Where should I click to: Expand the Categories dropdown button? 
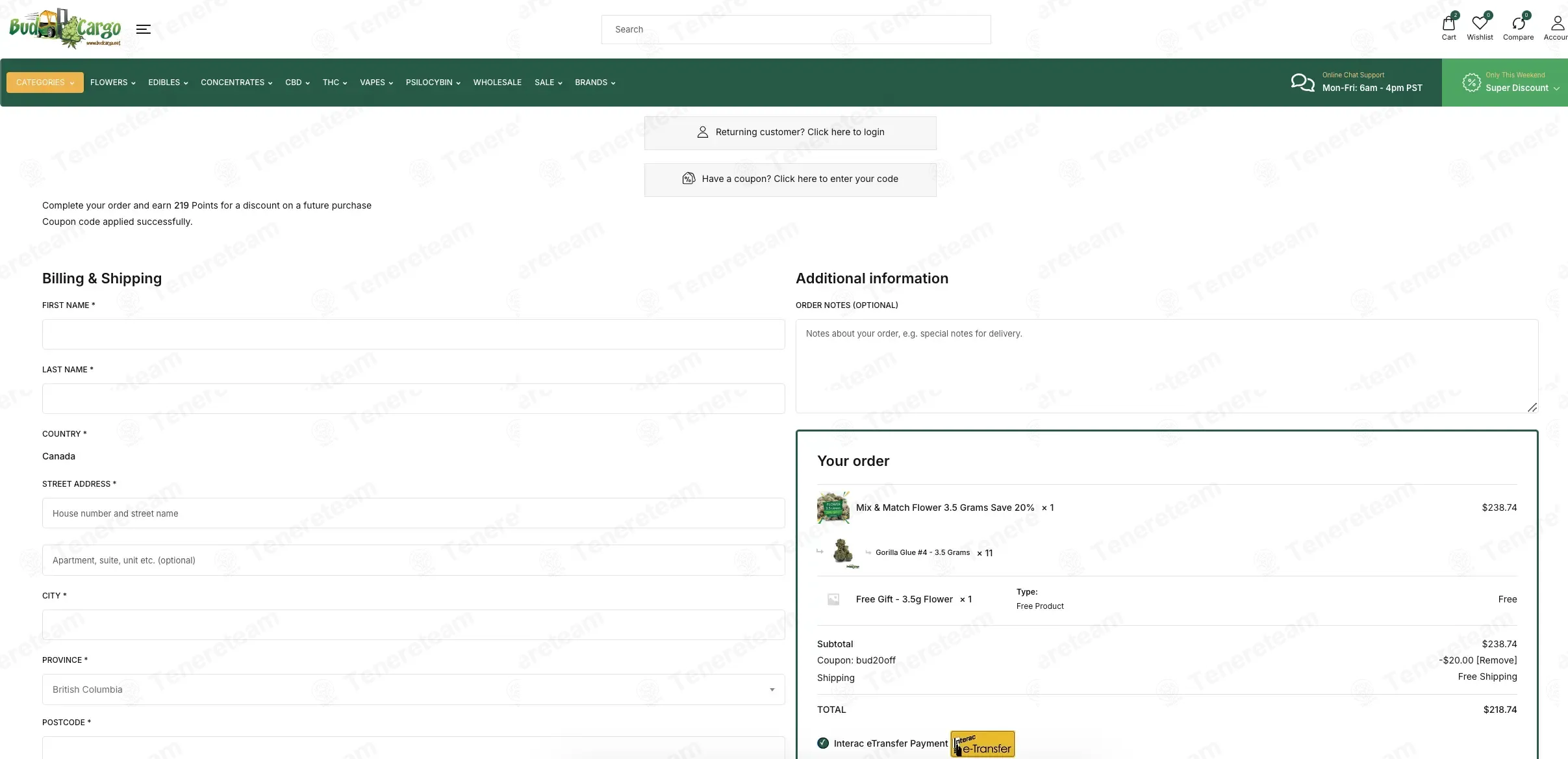coord(45,83)
